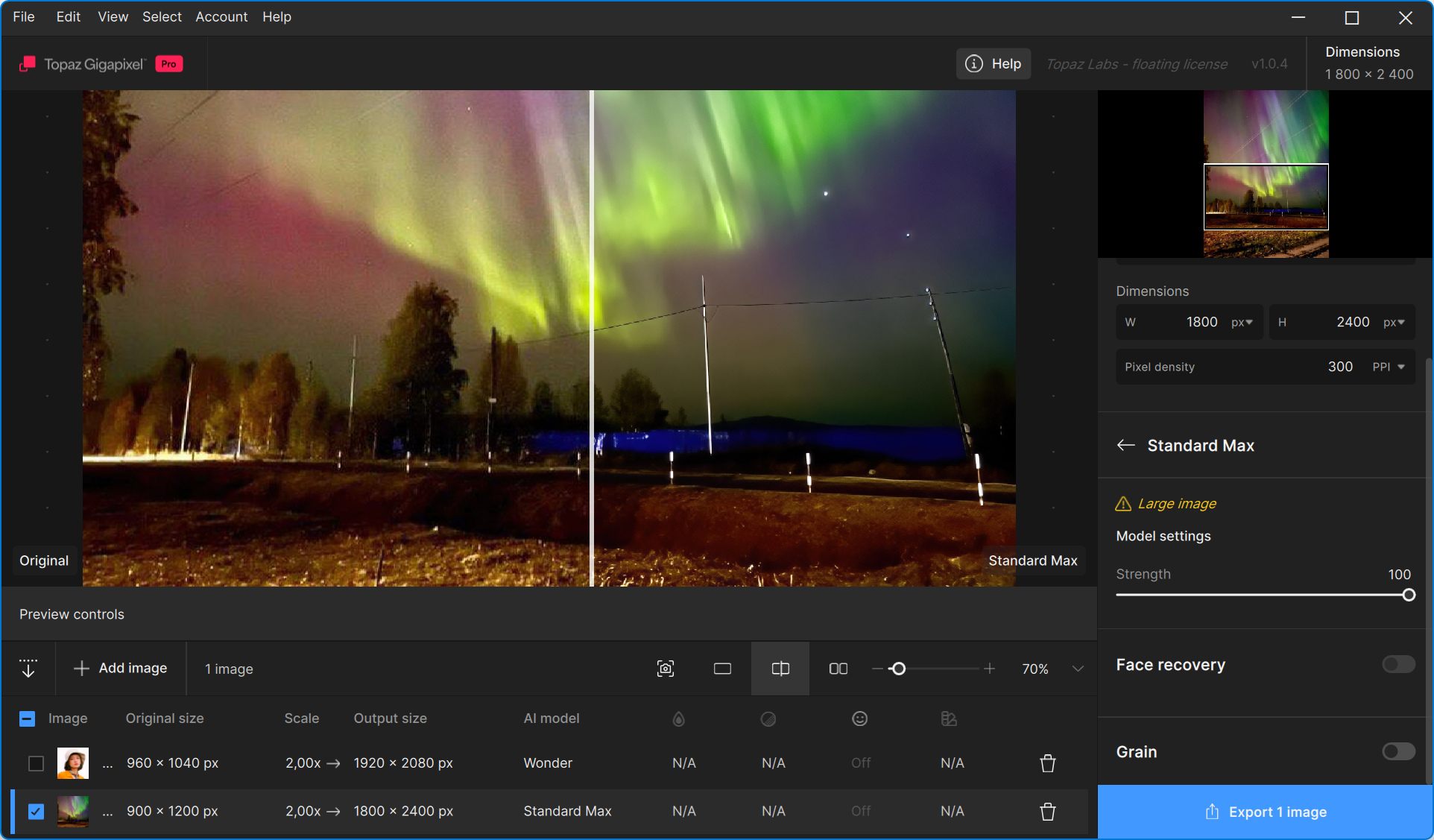Open the width px unit dropdown

[1242, 322]
